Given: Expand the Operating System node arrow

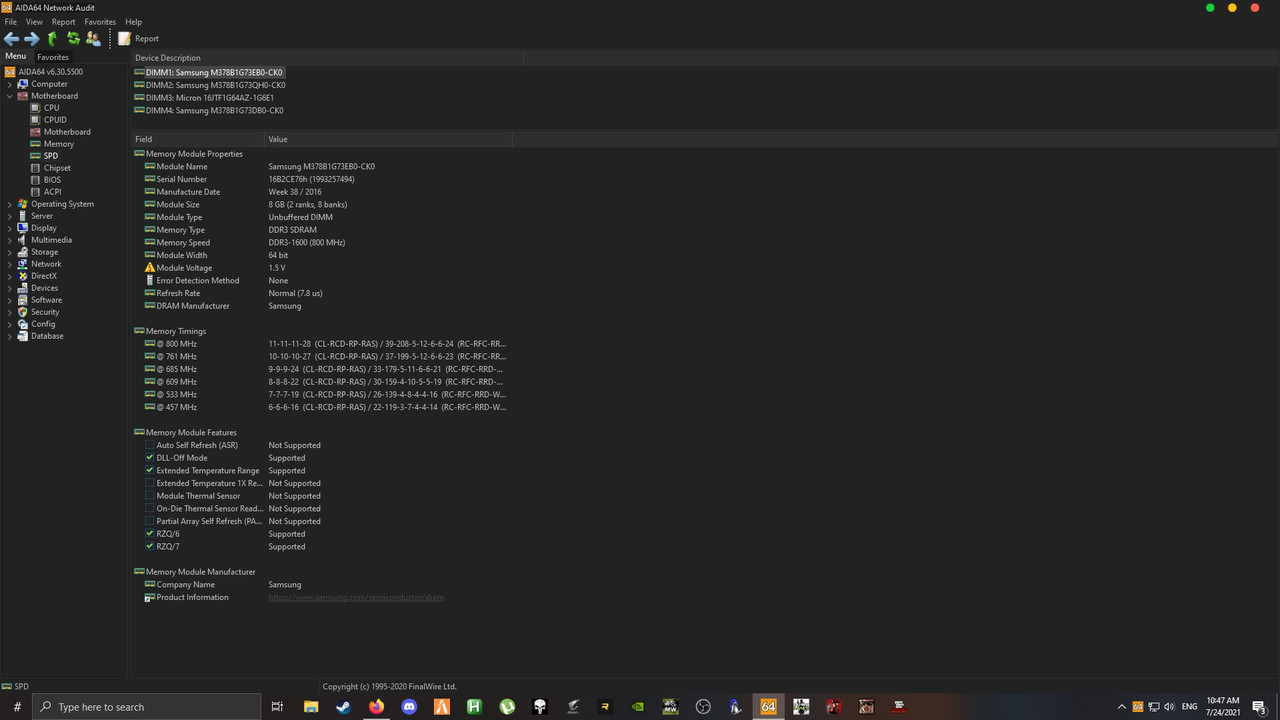Looking at the screenshot, I should (x=10, y=204).
